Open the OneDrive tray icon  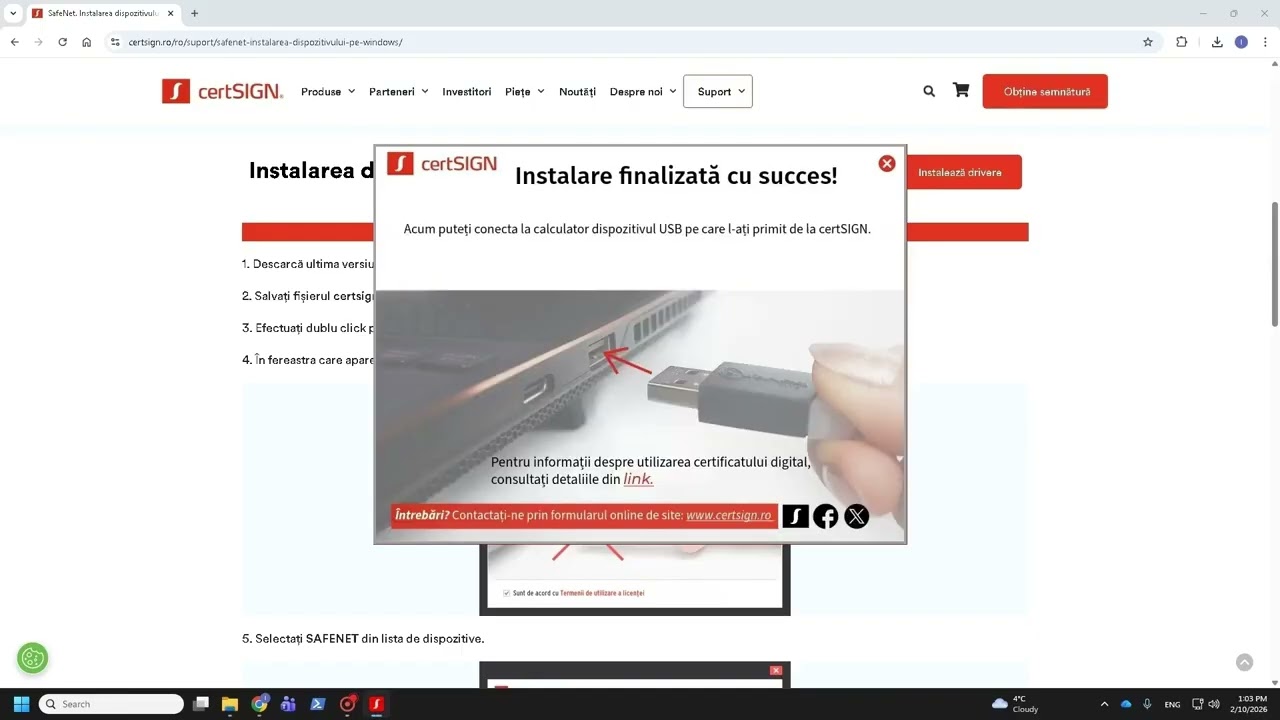point(1126,704)
